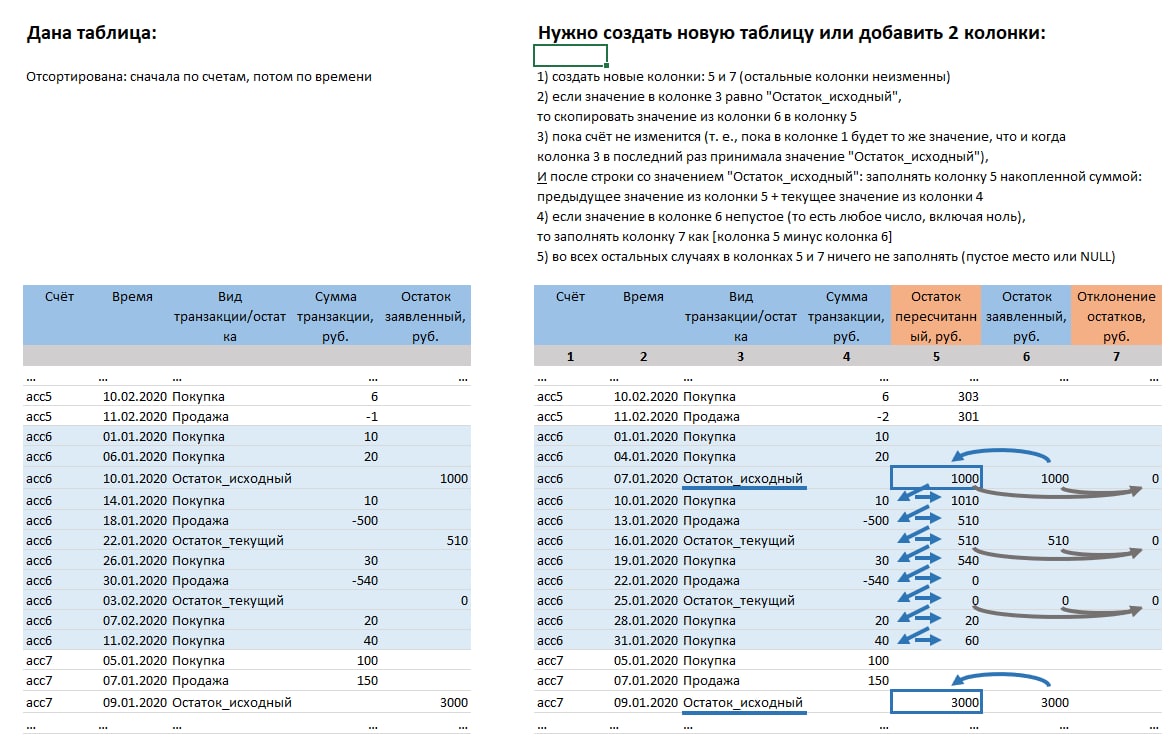Select the empty green-outlined active cell
The width and height of the screenshot is (1175, 746).
point(570,55)
